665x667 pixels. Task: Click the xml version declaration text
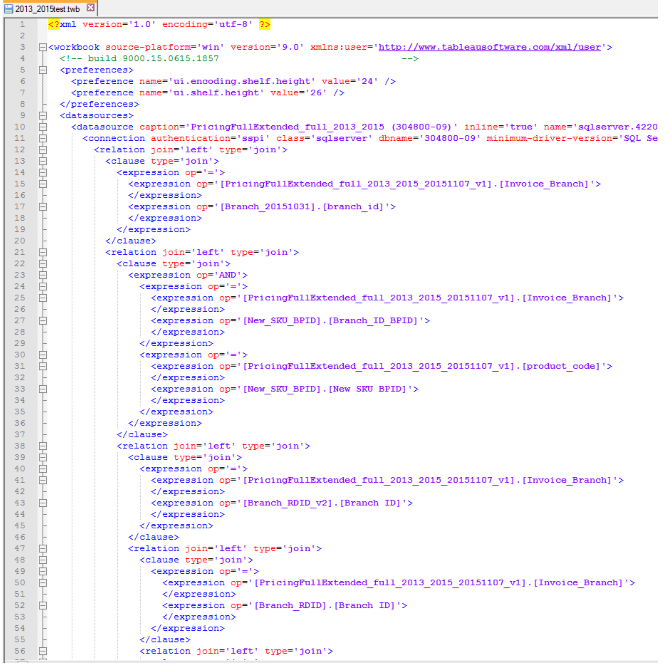(x=159, y=24)
